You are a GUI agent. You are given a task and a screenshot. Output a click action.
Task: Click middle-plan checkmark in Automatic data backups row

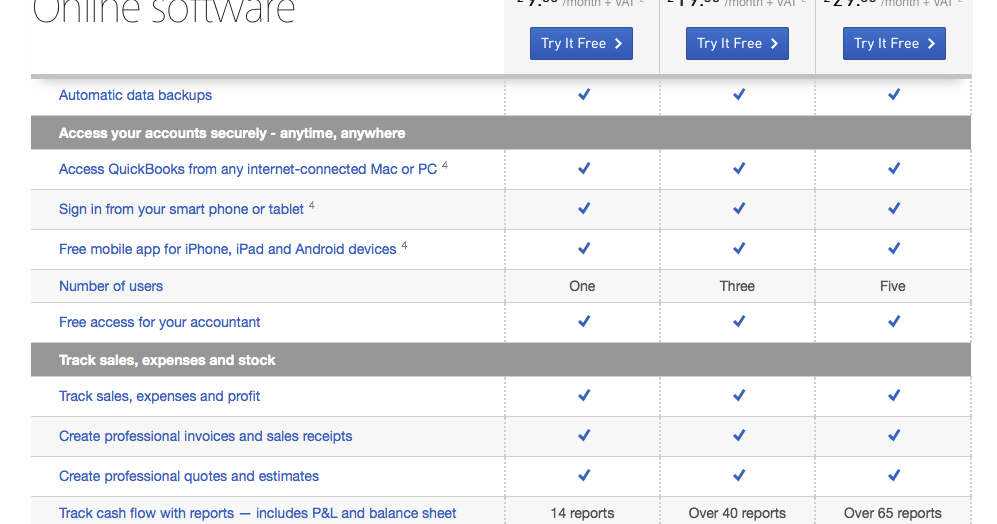pyautogui.click(x=739, y=94)
